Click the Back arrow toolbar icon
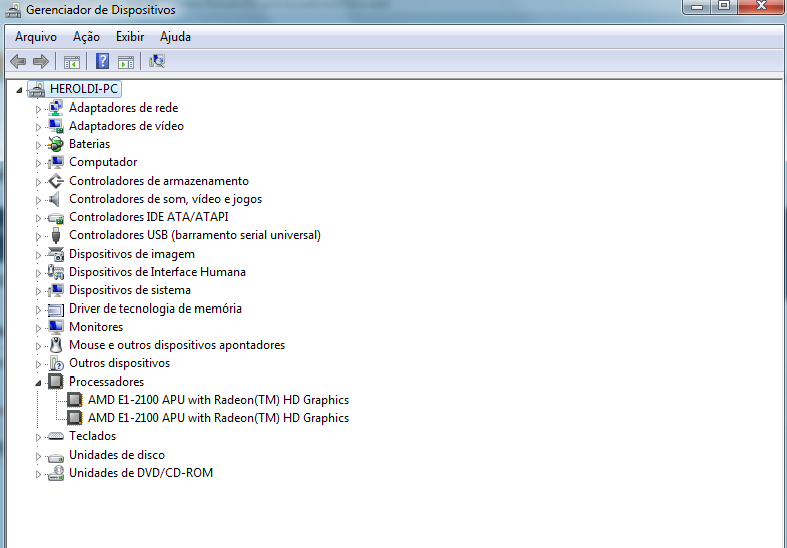The height and width of the screenshot is (548, 787). 18,62
